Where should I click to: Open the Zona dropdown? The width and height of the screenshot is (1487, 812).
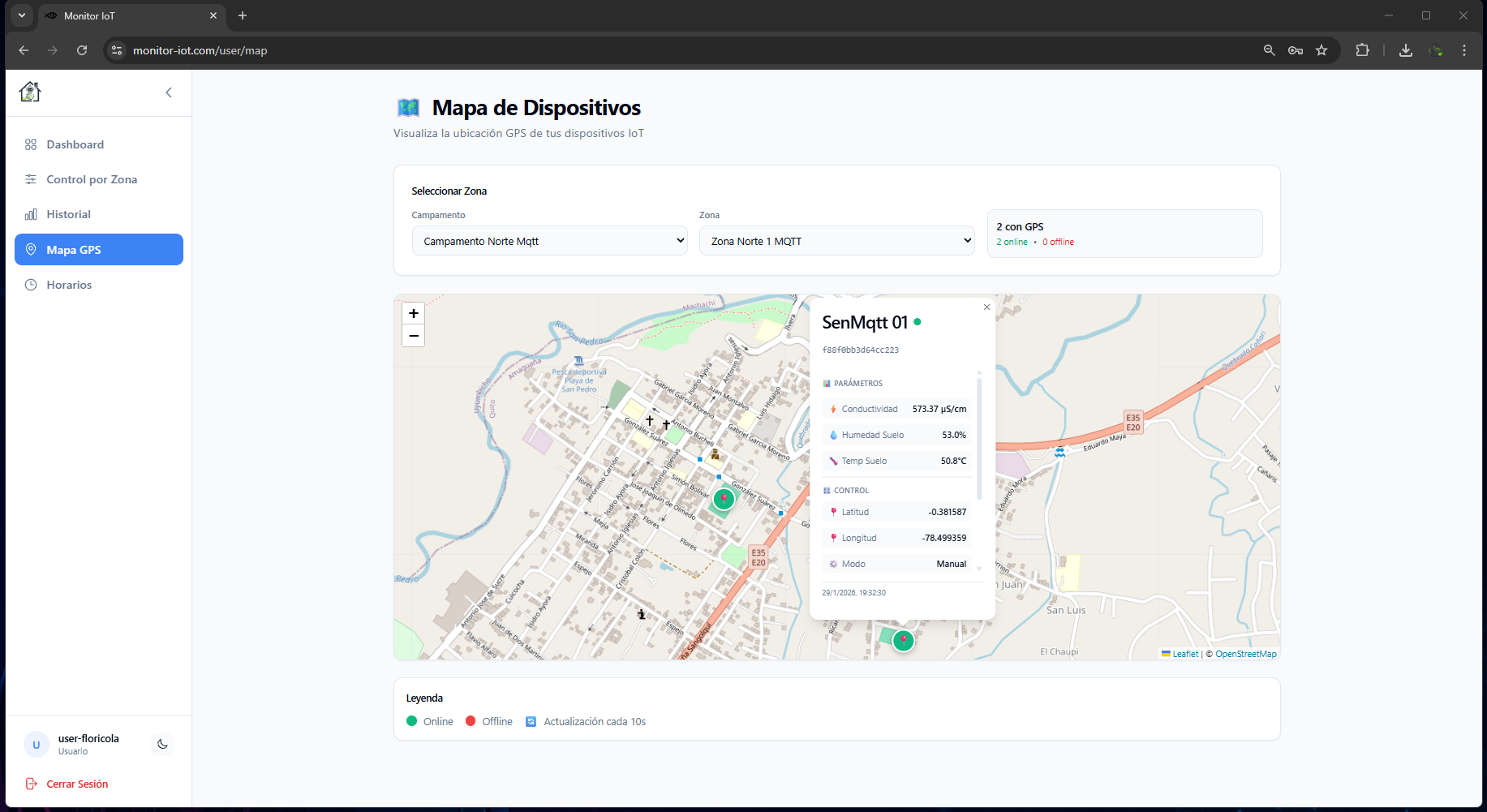pos(836,241)
